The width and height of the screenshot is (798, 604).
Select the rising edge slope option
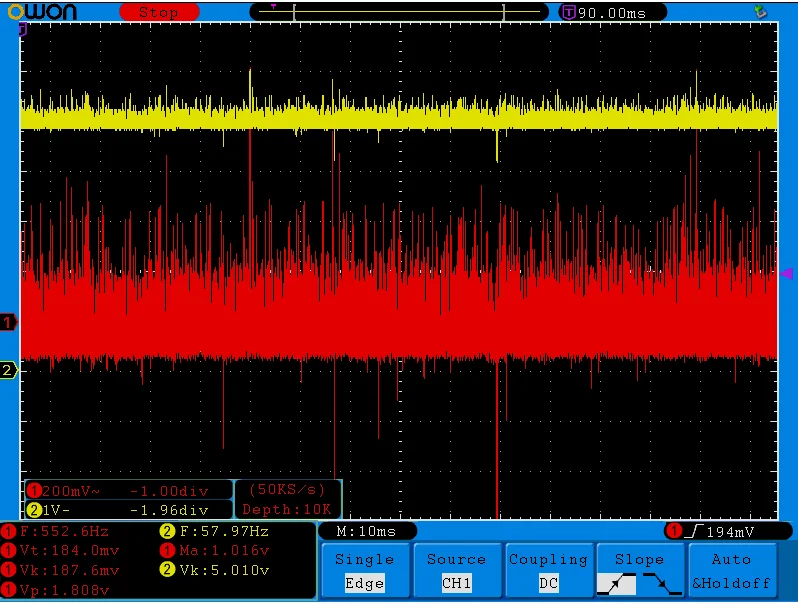click(x=617, y=583)
